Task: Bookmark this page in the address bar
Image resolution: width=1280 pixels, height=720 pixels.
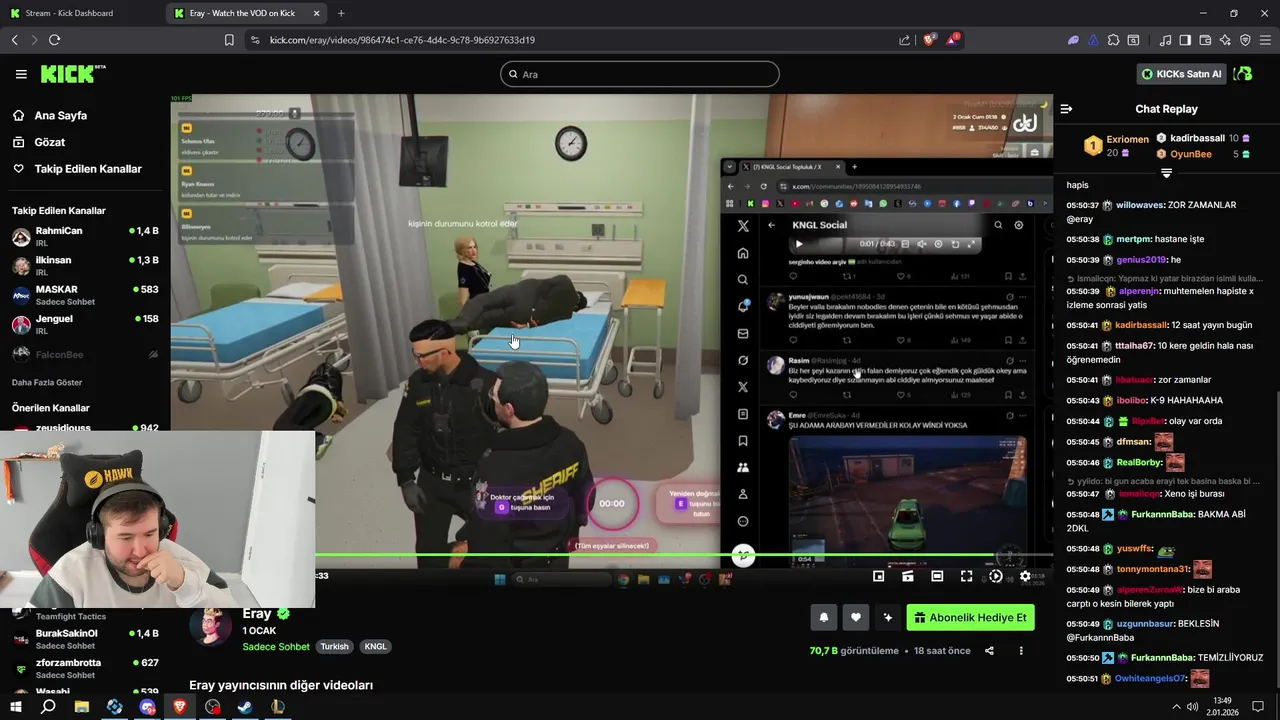Action: (229, 40)
